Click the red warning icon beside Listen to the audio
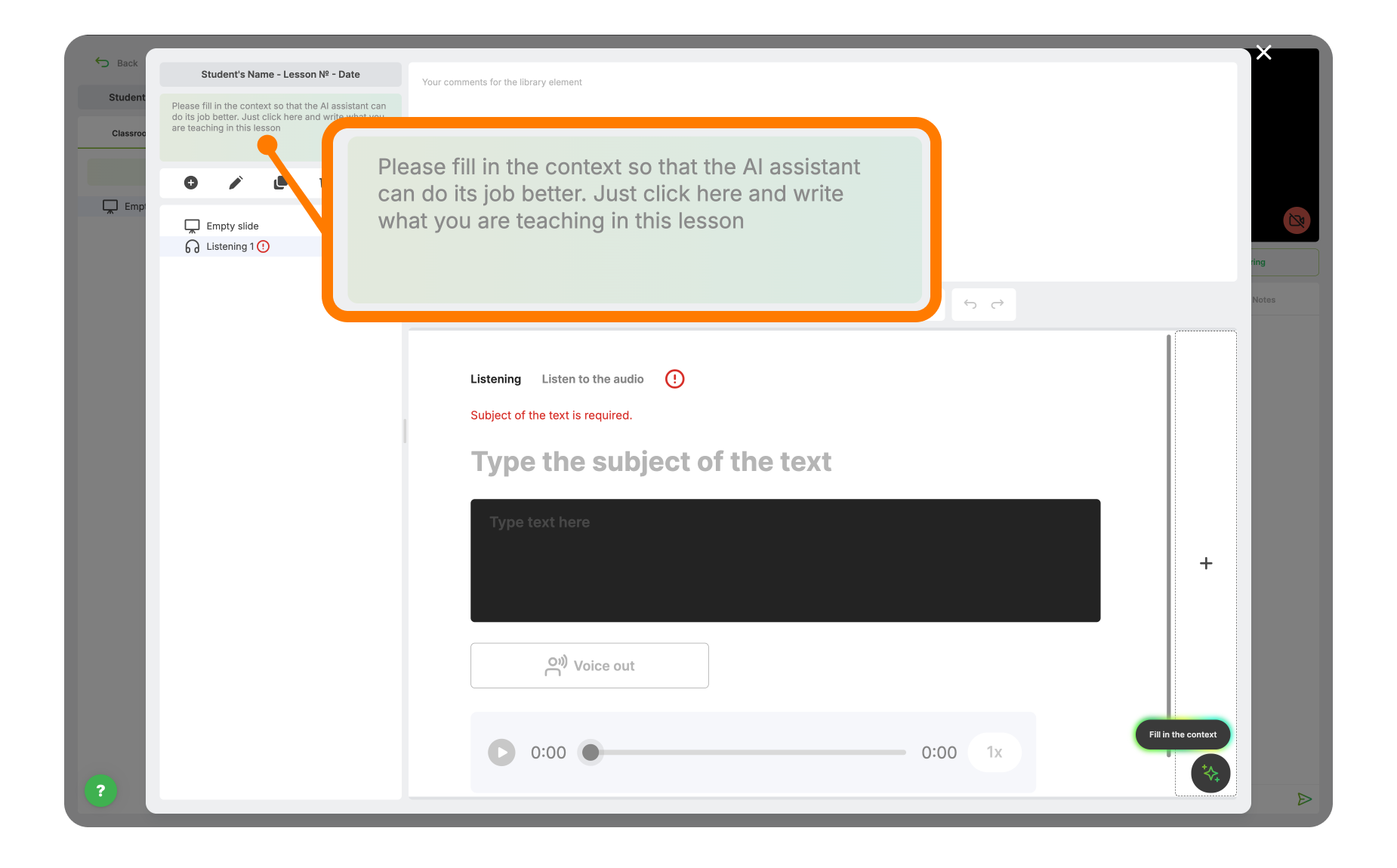The width and height of the screenshot is (1397, 868). click(674, 379)
